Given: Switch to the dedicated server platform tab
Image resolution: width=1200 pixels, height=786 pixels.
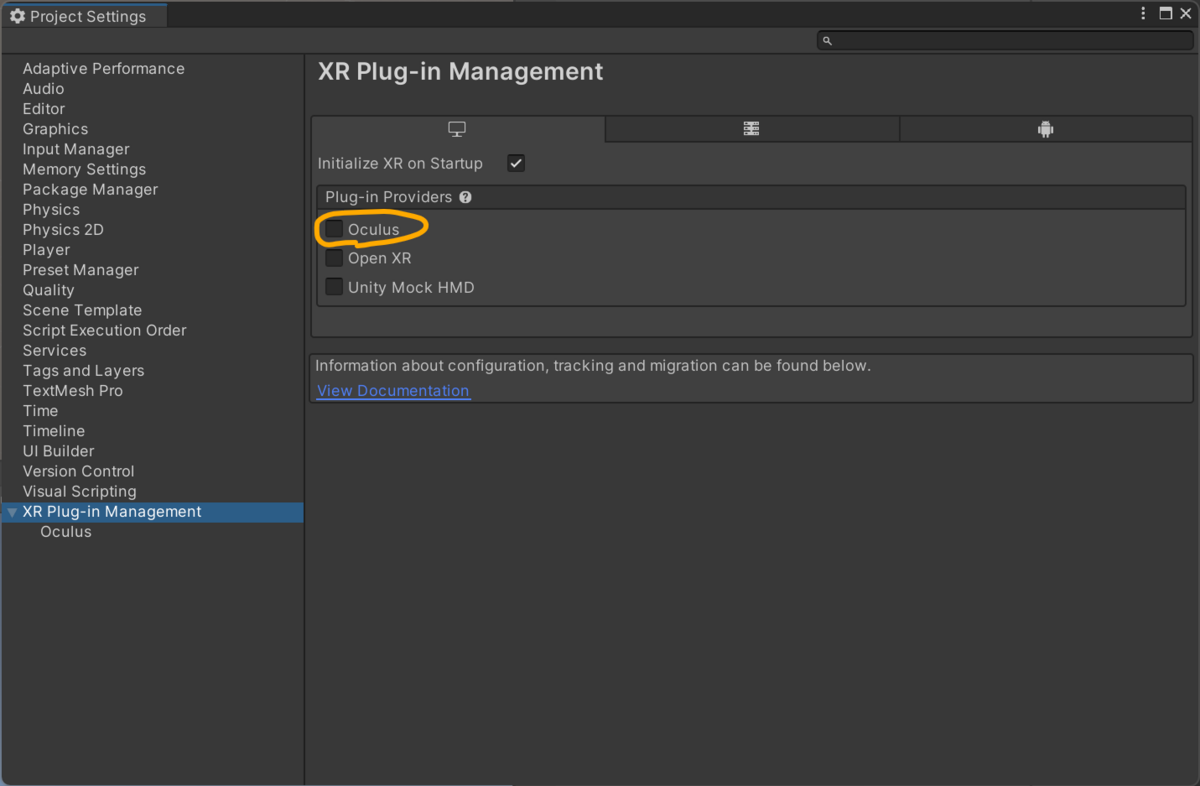Looking at the screenshot, I should tap(752, 130).
